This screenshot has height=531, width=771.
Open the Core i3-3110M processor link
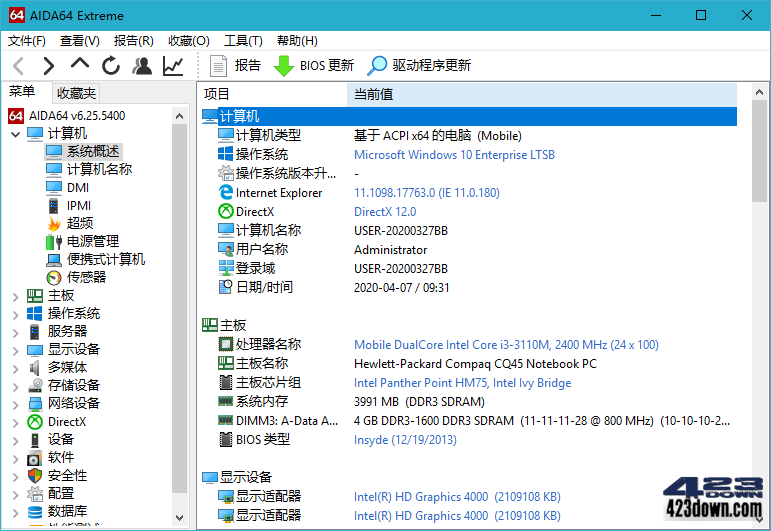tap(506, 345)
